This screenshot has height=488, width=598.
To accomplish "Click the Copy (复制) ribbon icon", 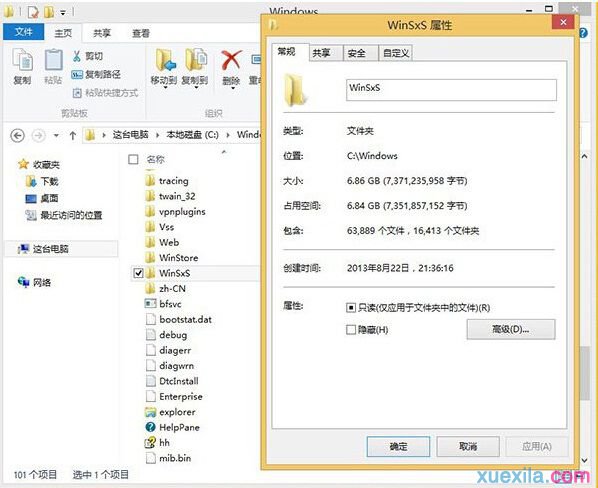I will click(23, 61).
